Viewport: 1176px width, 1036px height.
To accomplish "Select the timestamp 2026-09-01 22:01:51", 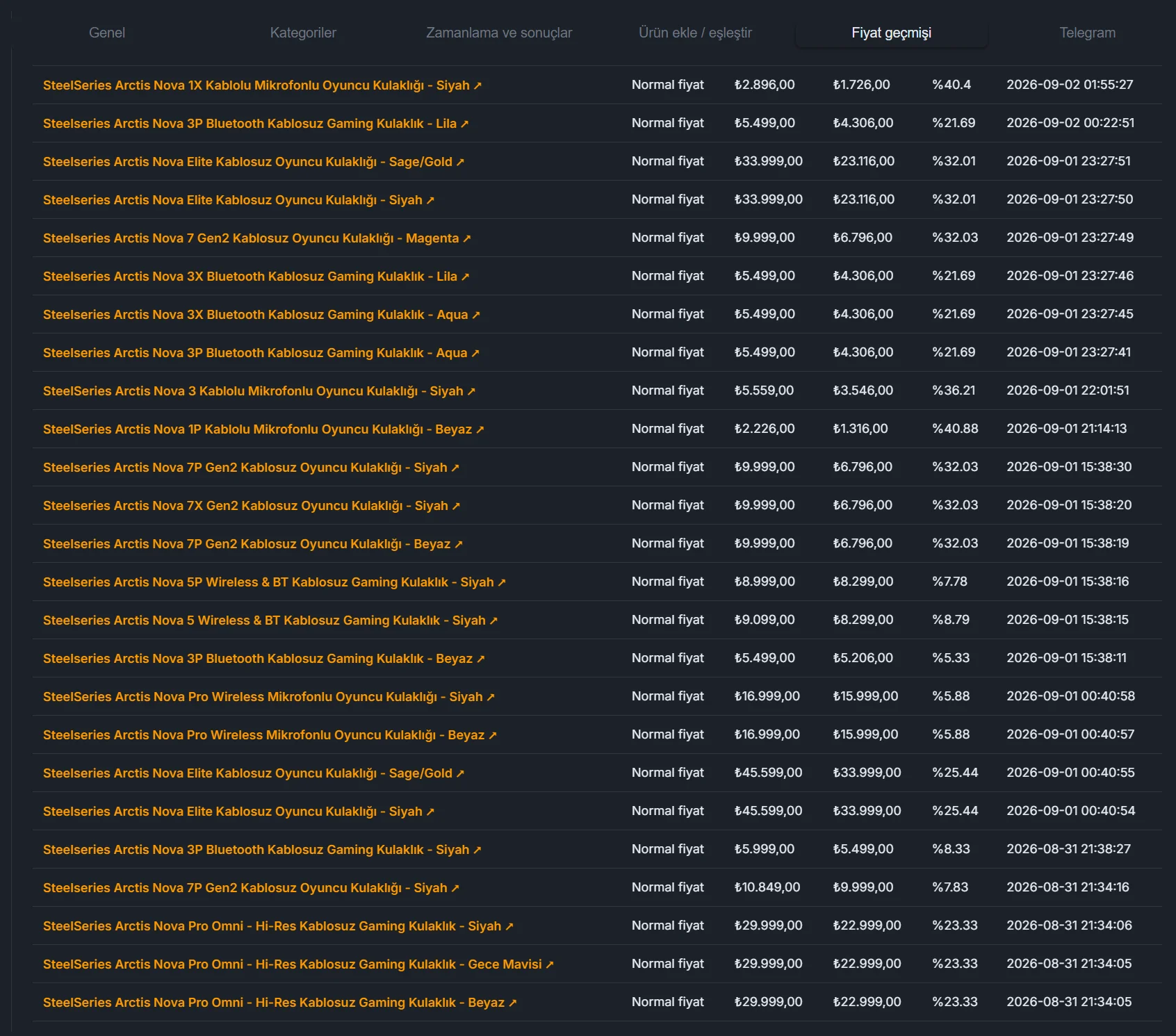I will [1068, 390].
